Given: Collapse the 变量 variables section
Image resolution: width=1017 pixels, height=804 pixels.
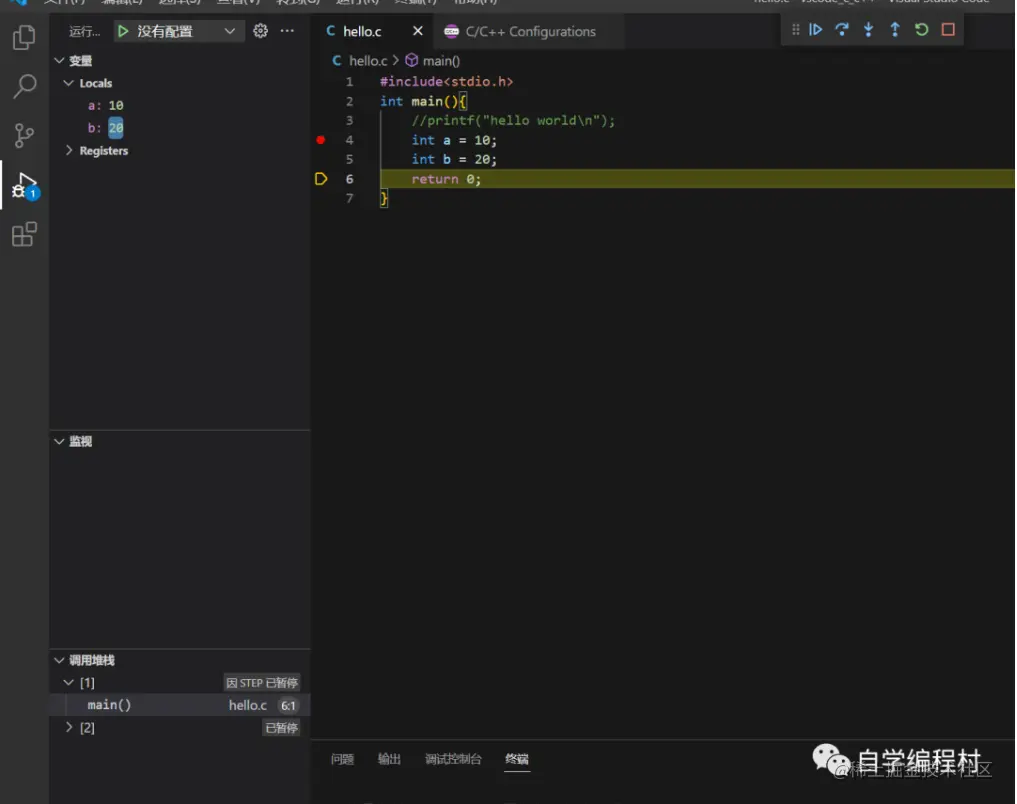Looking at the screenshot, I should click(x=59, y=60).
